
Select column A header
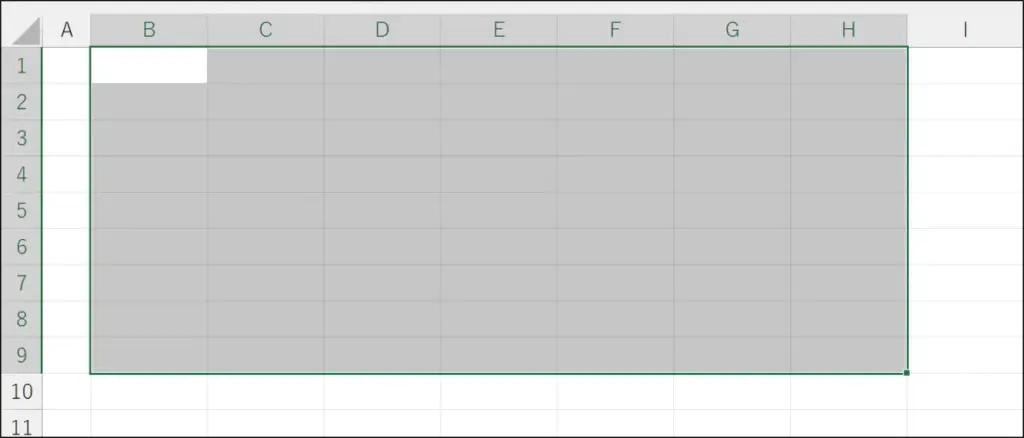coord(67,30)
